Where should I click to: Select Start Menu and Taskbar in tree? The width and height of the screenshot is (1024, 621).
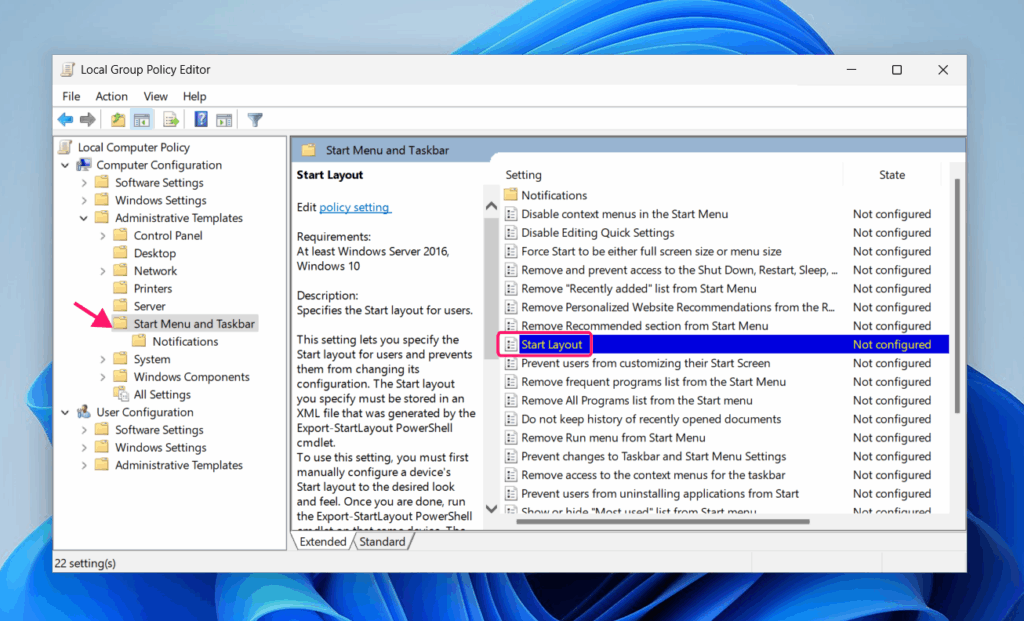tap(194, 323)
